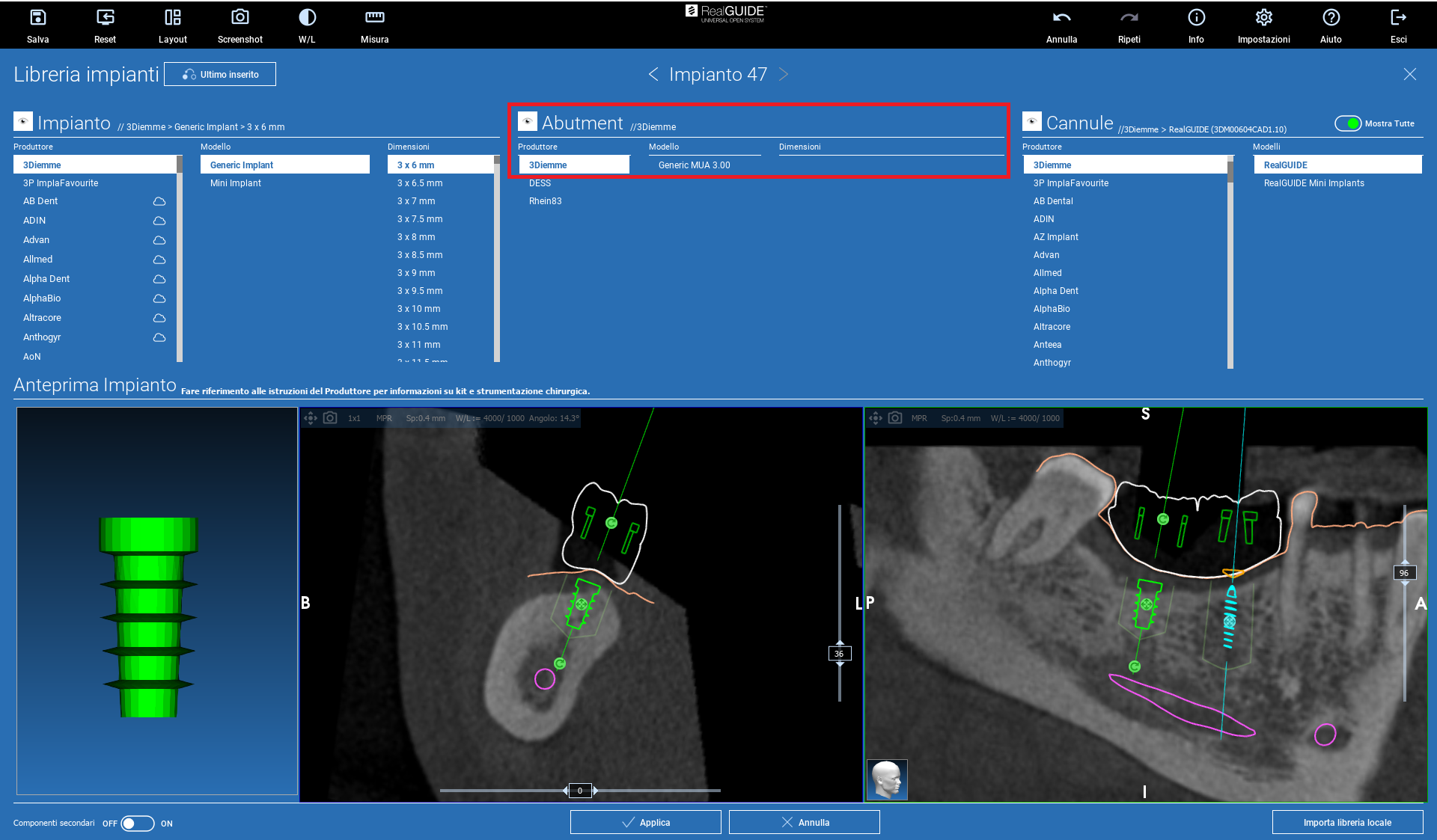Screen dimensions: 1437x840
Task: Click the head orientation thumbnail
Action: click(x=887, y=779)
